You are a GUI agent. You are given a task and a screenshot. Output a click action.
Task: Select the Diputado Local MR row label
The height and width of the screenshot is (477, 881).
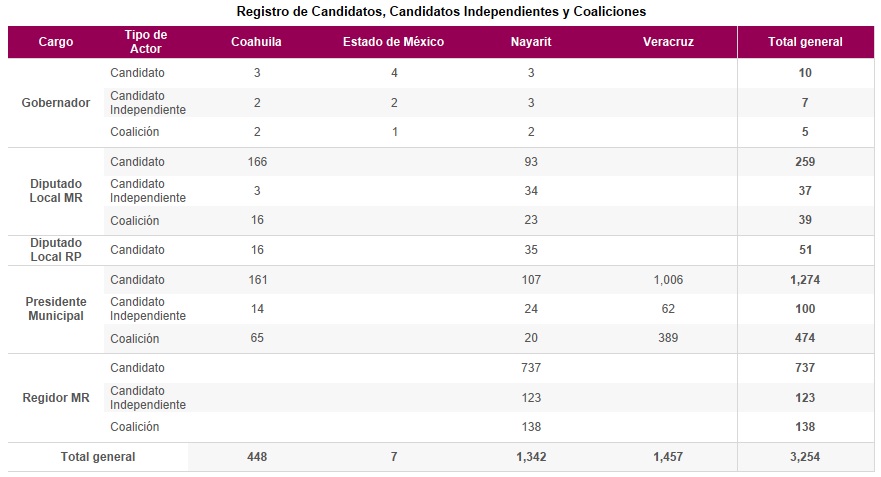coord(56,191)
